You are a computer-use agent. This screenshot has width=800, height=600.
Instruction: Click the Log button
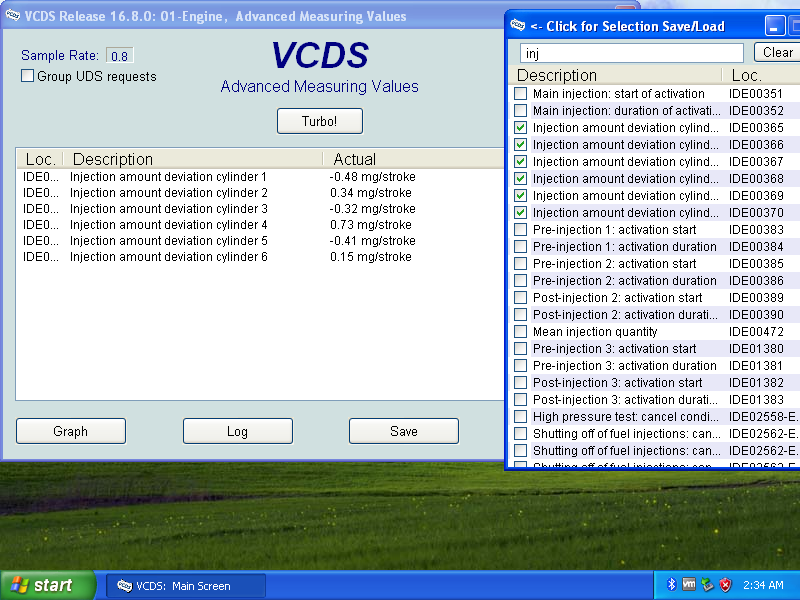click(x=238, y=431)
